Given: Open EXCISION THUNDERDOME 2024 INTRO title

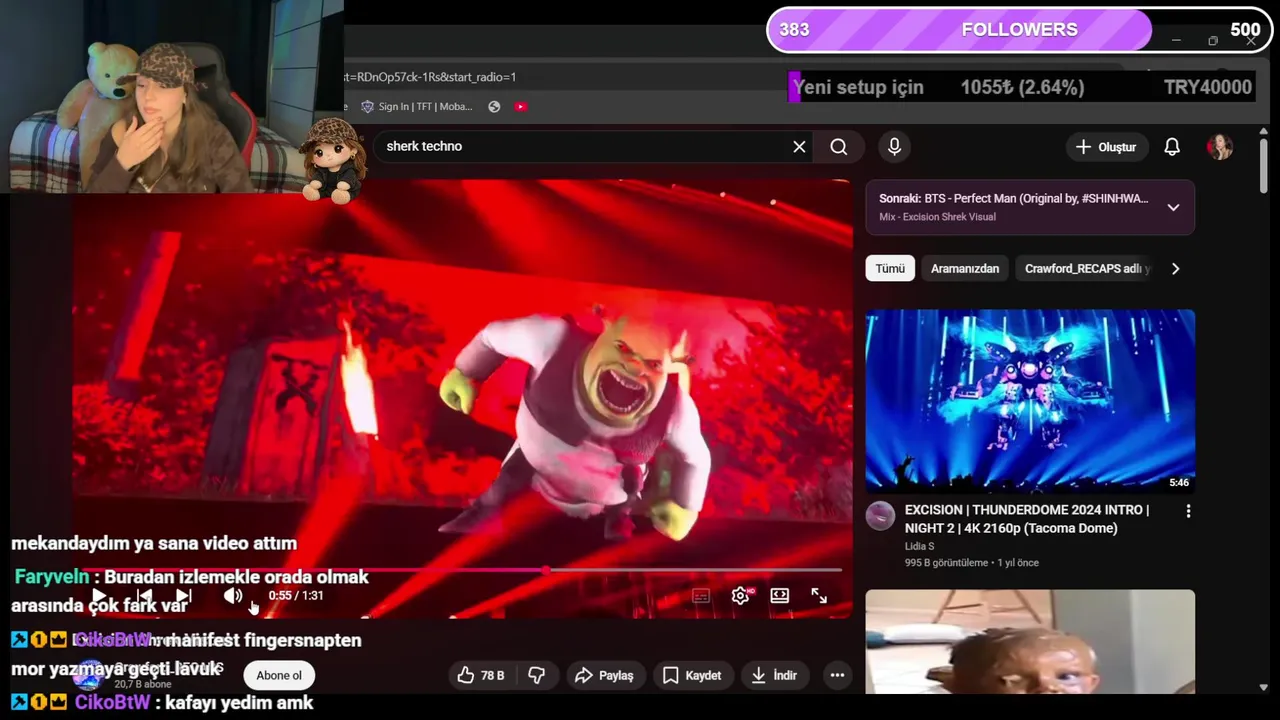Looking at the screenshot, I should tap(1027, 519).
